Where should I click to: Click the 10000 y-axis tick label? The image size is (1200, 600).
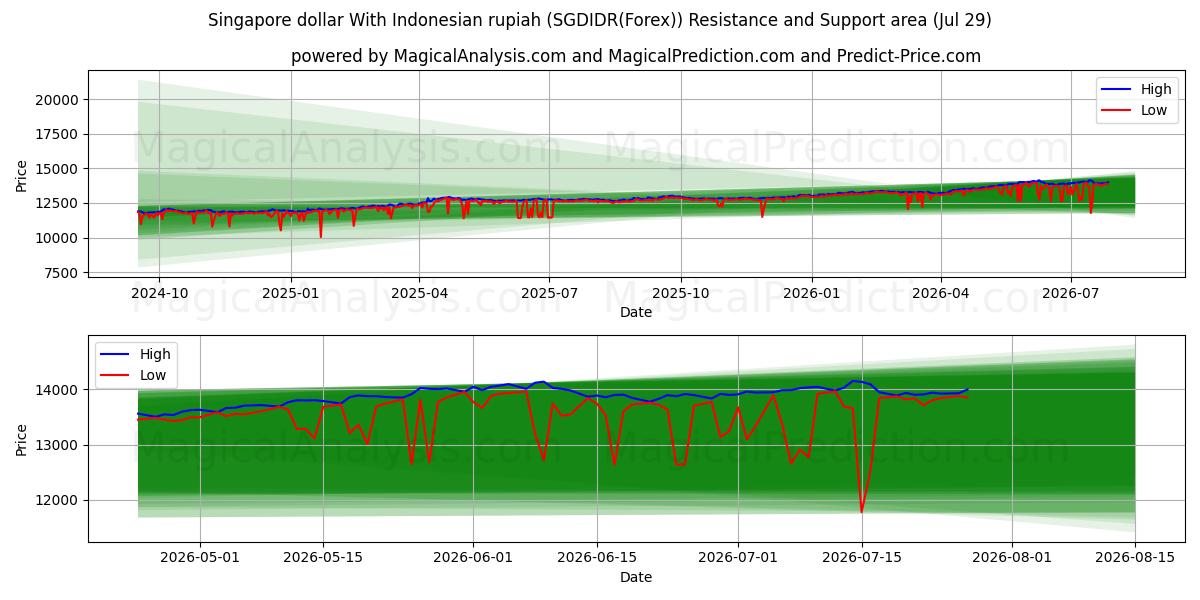tap(57, 238)
